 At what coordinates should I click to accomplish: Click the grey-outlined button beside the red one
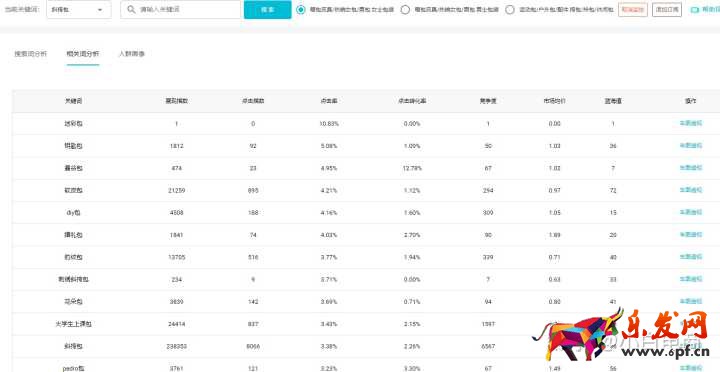coord(667,10)
